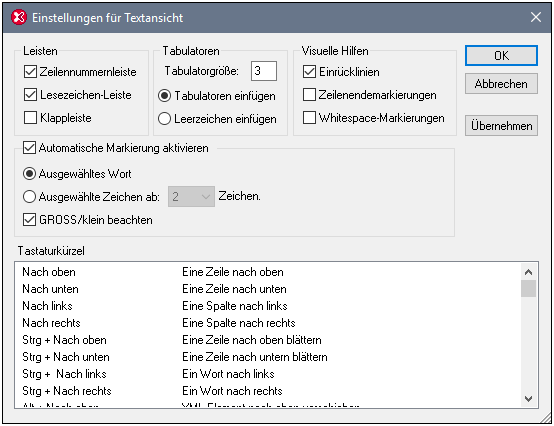Select the 'Strg + Nach rechts' row
Viewport: 554px width, 426px height.
(268, 391)
